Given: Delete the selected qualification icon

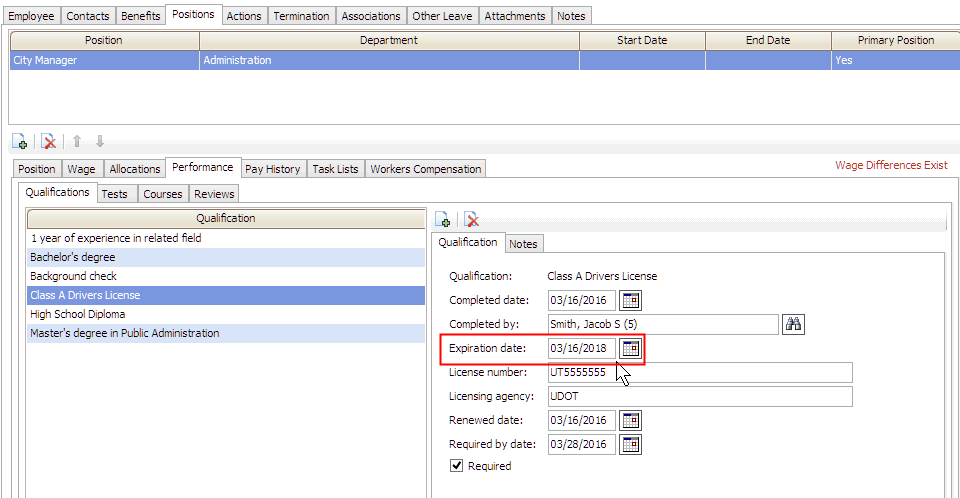Looking at the screenshot, I should point(471,220).
